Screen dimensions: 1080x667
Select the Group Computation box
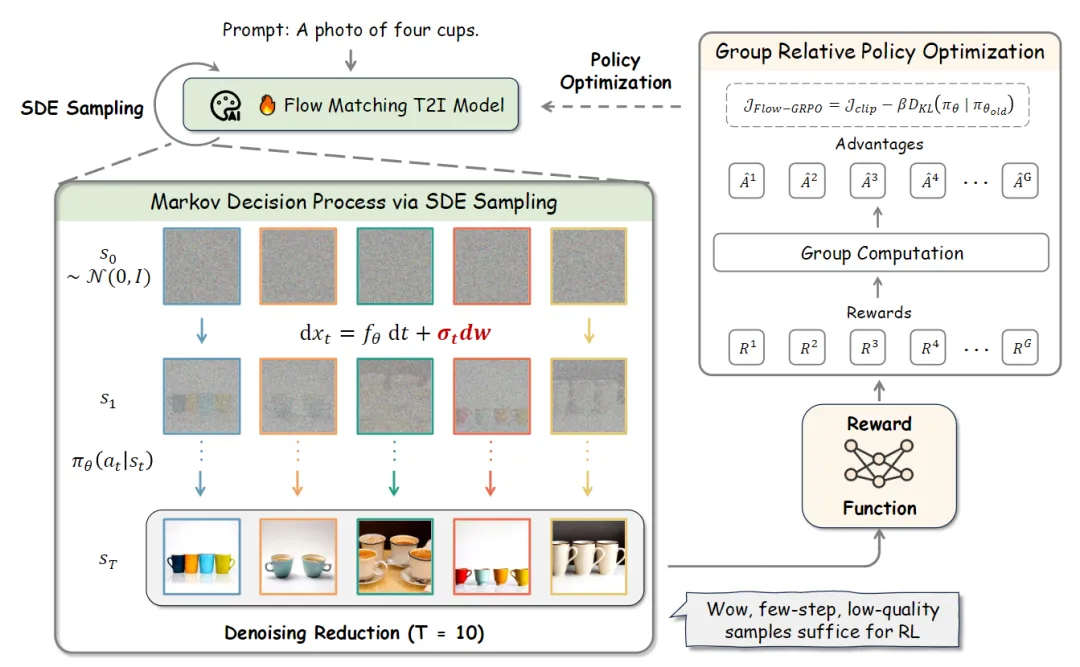881,253
